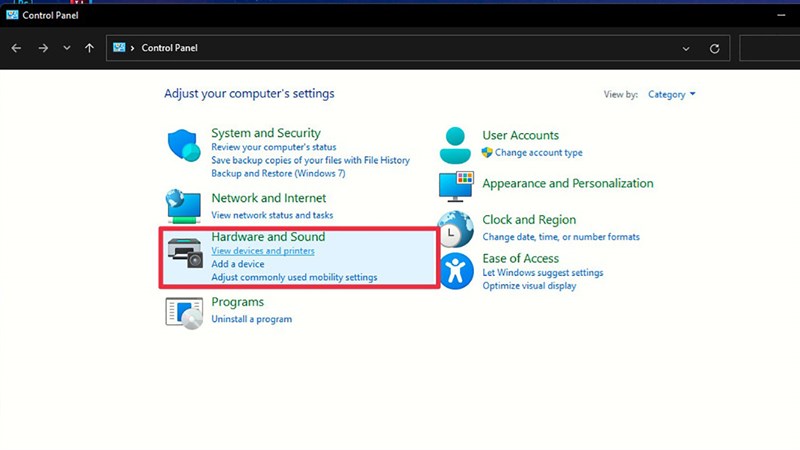This screenshot has height=450, width=800.
Task: Click the Control Panel address bar field
Action: [400, 48]
